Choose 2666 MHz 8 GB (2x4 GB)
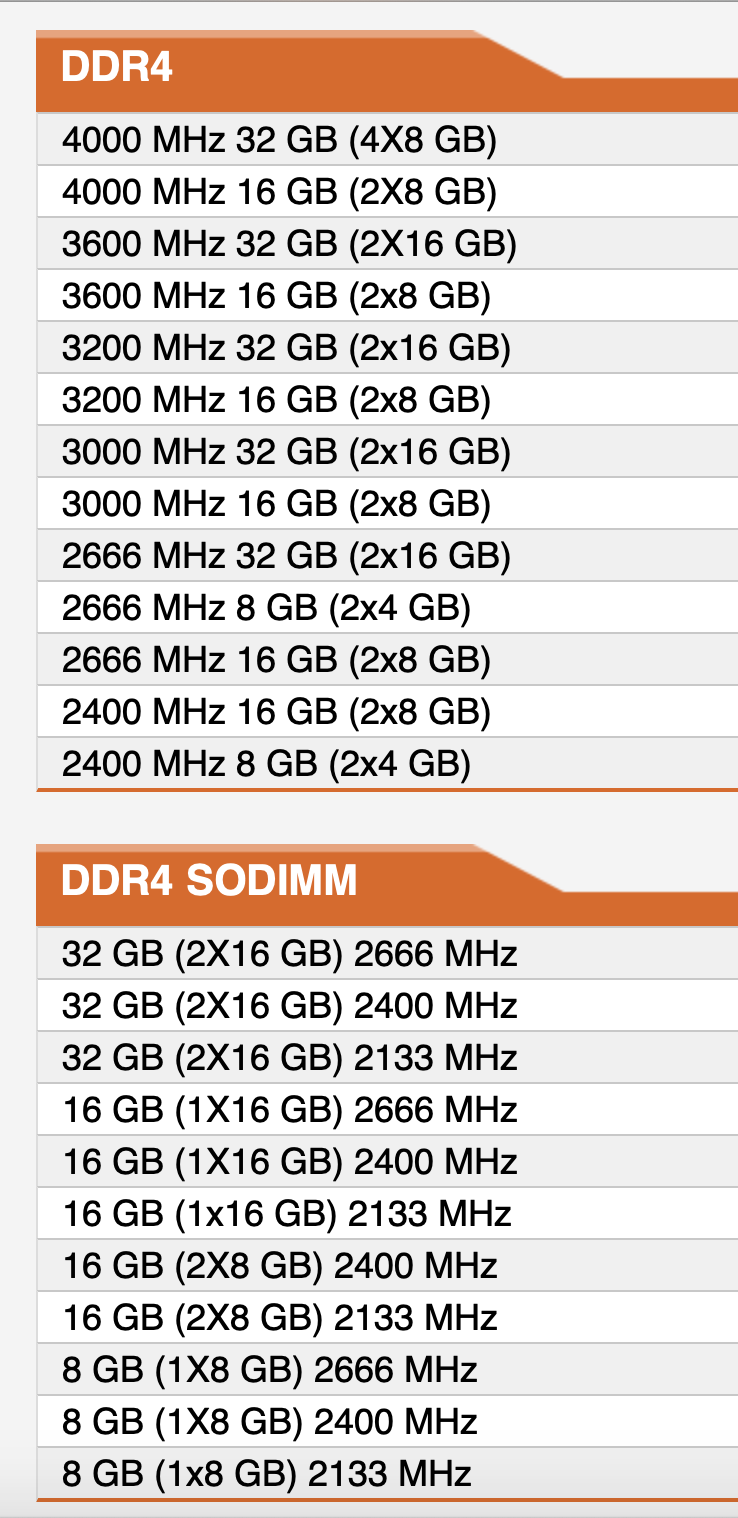738x1518 pixels. pyautogui.click(x=266, y=608)
